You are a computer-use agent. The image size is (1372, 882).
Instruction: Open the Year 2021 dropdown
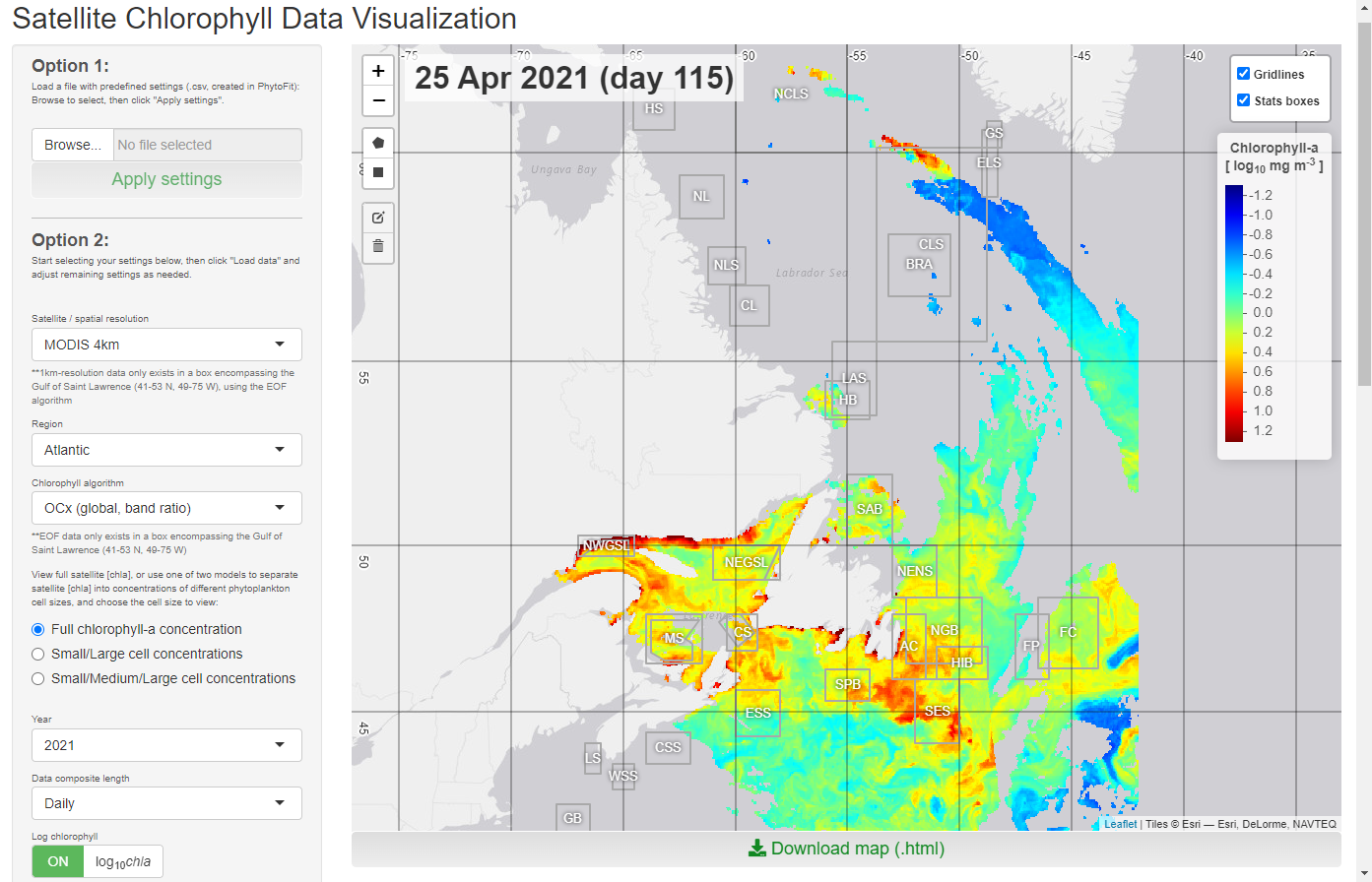coord(166,745)
